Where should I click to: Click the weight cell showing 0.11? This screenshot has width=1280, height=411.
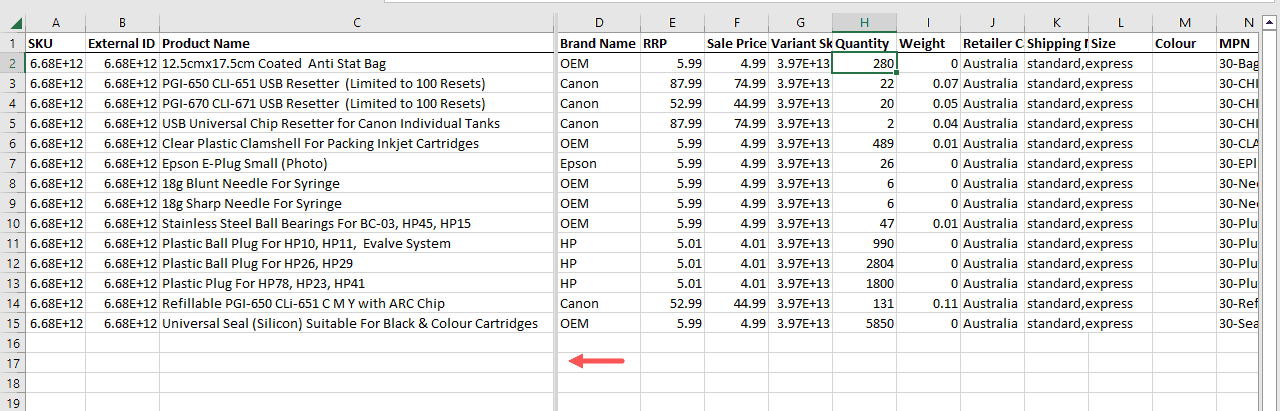tap(928, 303)
